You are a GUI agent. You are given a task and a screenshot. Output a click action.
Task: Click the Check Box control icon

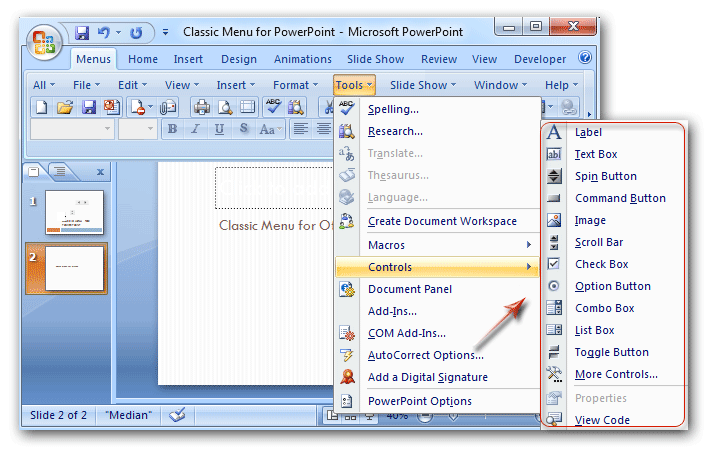[x=554, y=264]
